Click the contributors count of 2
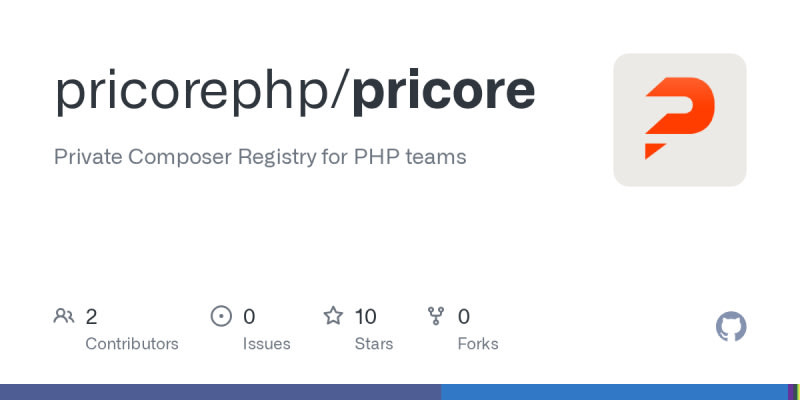This screenshot has width=800, height=400. click(91, 317)
